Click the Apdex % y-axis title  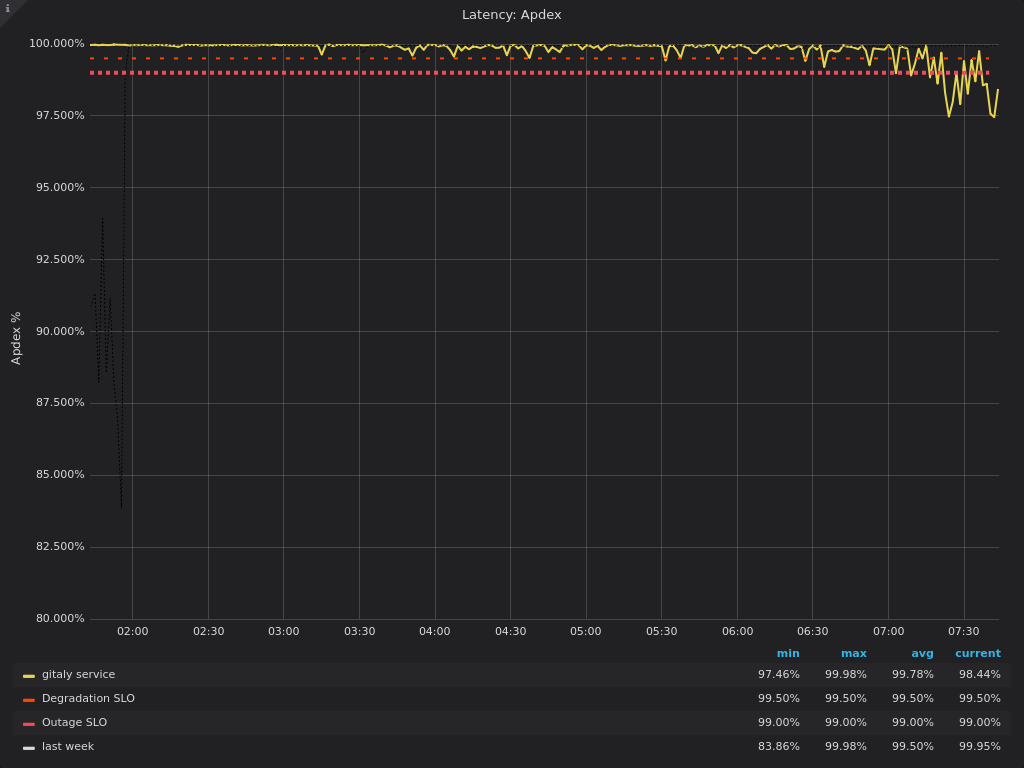[x=16, y=338]
